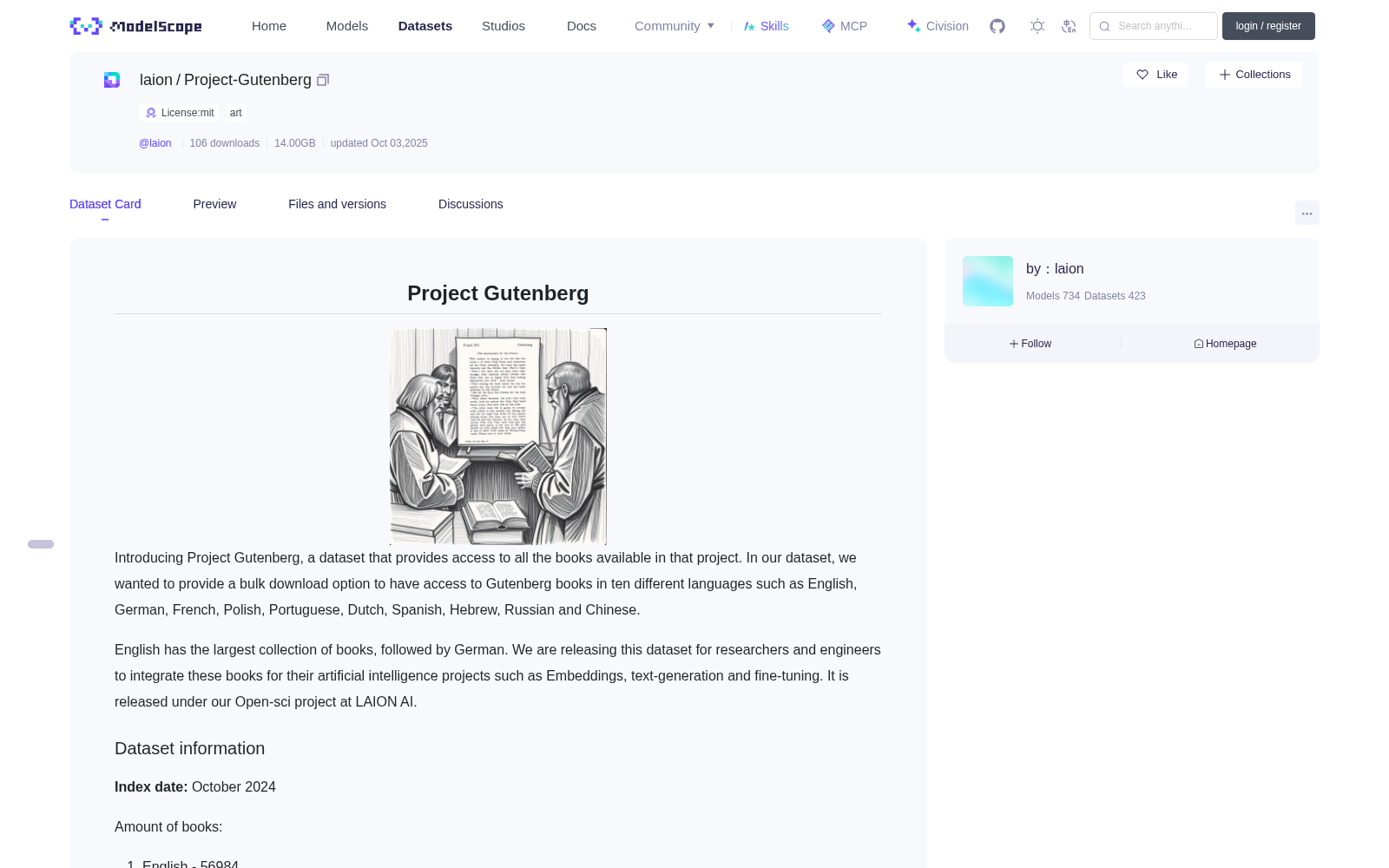Click the laion namespace in the title
This screenshot has width=1389, height=868.
(156, 80)
